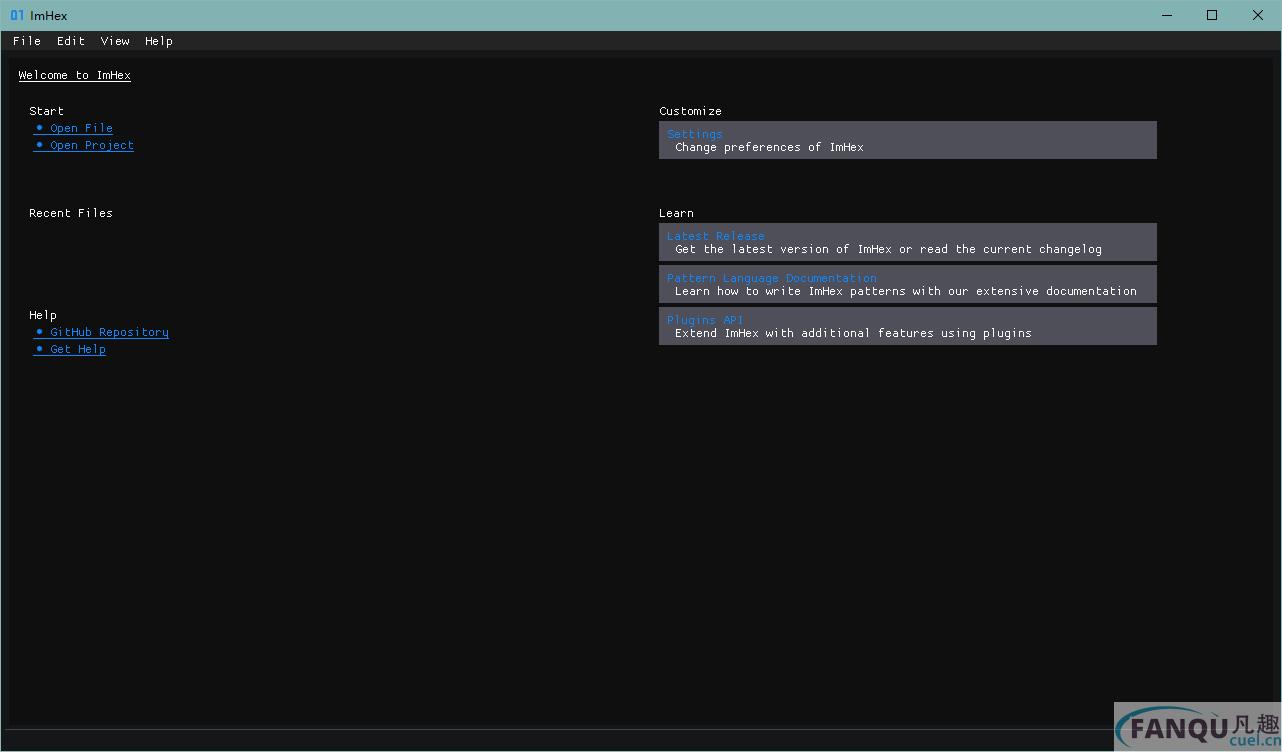Click the Open File link
The image size is (1282, 752).
[x=74, y=128]
